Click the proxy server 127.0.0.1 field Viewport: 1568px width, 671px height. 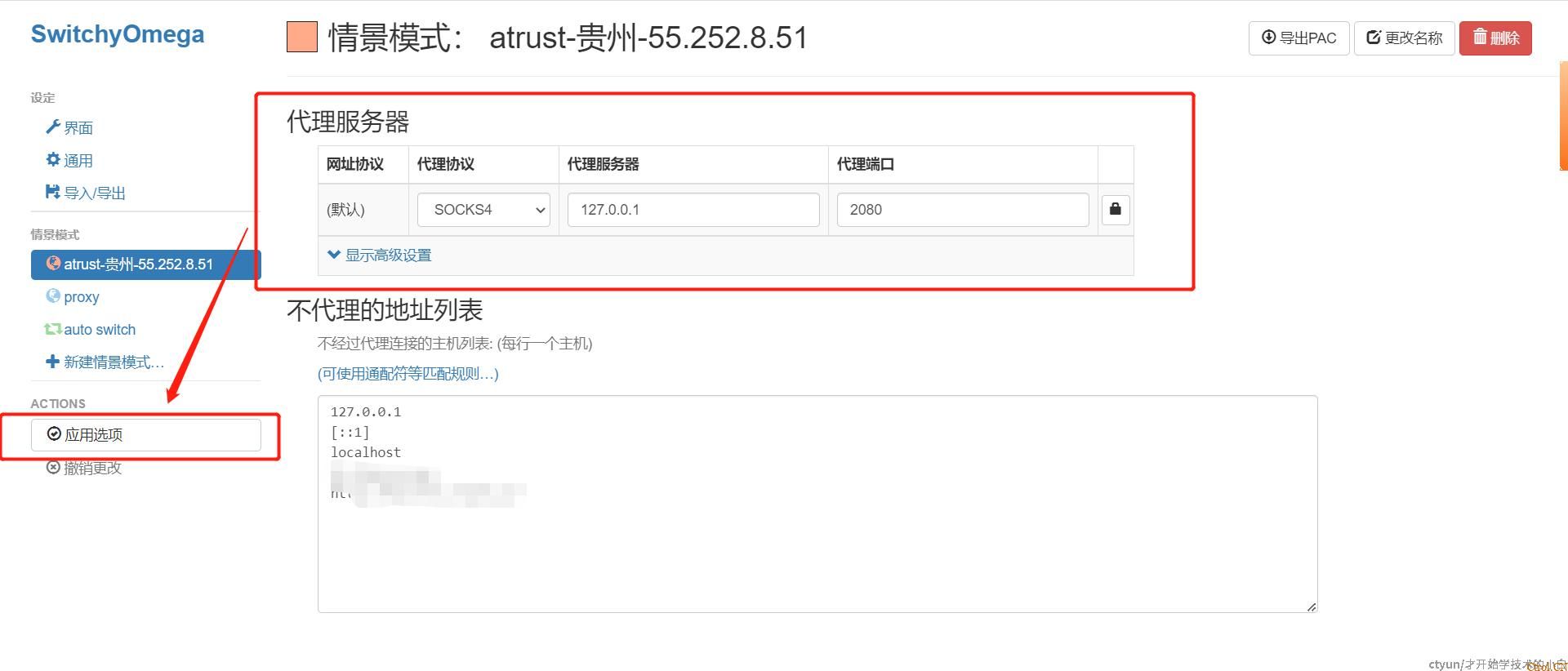pyautogui.click(x=693, y=210)
